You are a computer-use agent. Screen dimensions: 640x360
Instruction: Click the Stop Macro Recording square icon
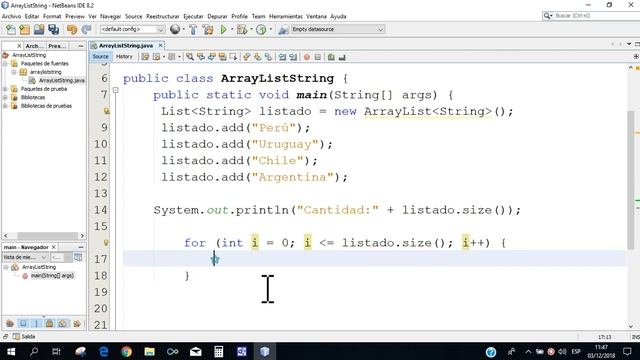pyautogui.click(x=318, y=57)
